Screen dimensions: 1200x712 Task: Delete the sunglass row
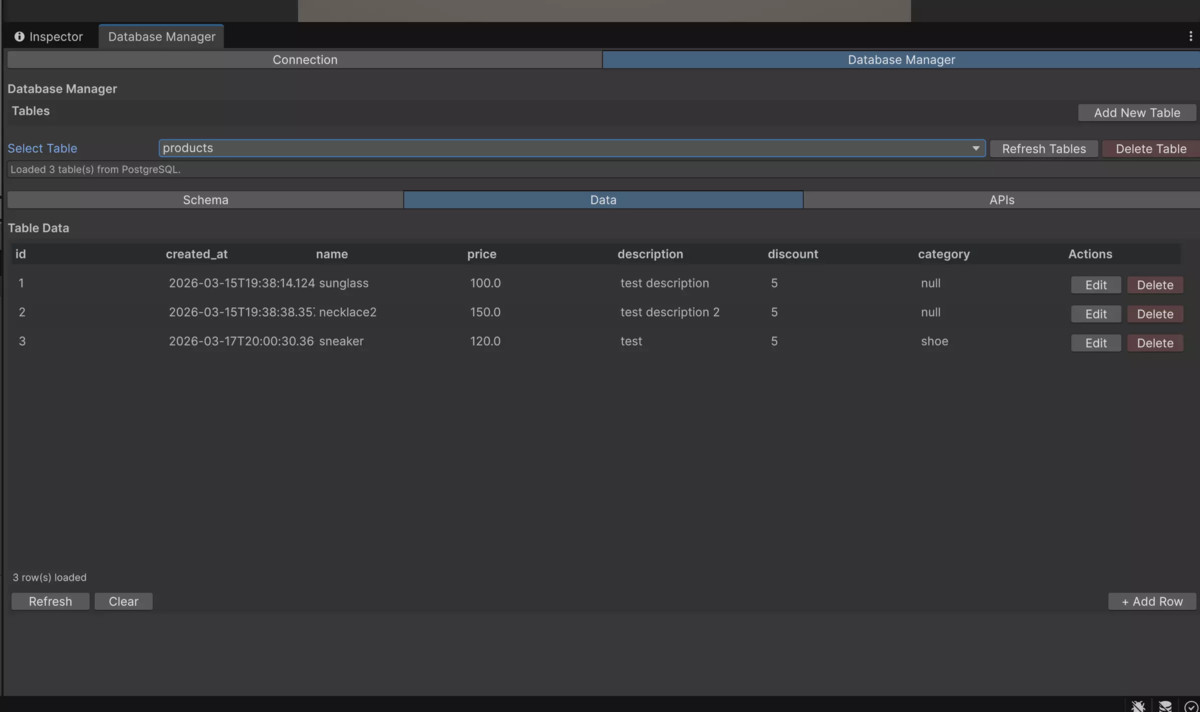coord(1155,285)
